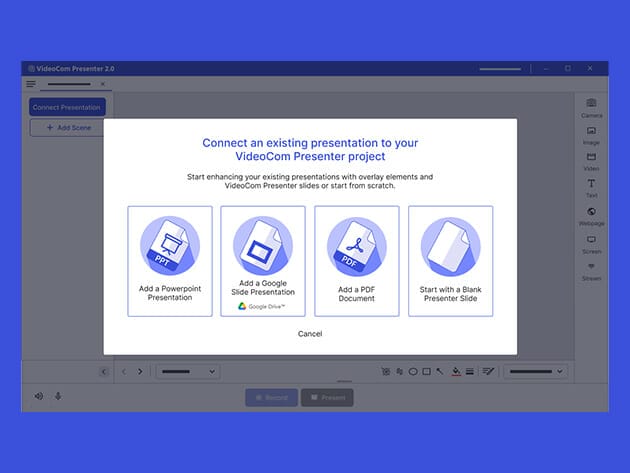Choose Add a PDF Document
Viewport: 630px width, 473px height.
pos(356,261)
